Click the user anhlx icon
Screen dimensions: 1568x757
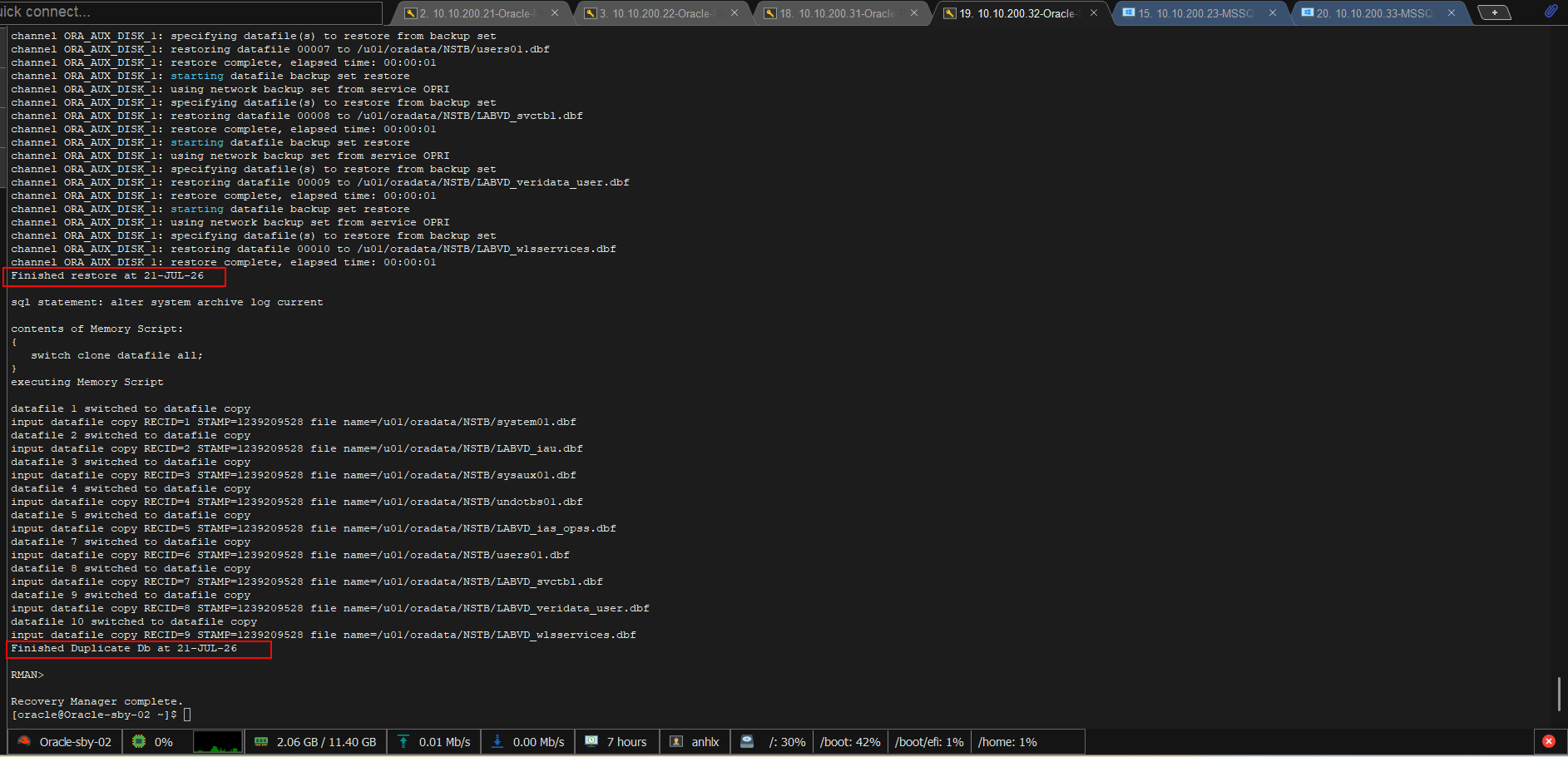pyautogui.click(x=676, y=741)
